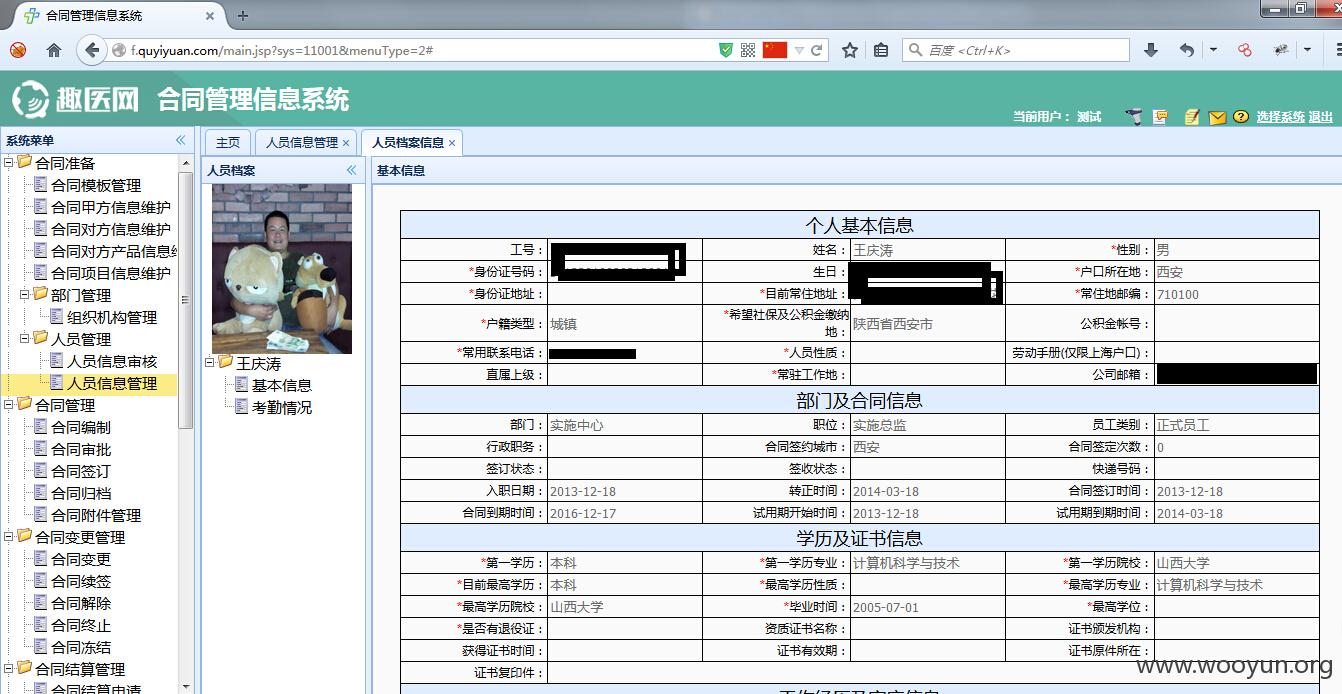Click the red circles extension icon
Image resolution: width=1342 pixels, height=694 pixels.
[1245, 50]
